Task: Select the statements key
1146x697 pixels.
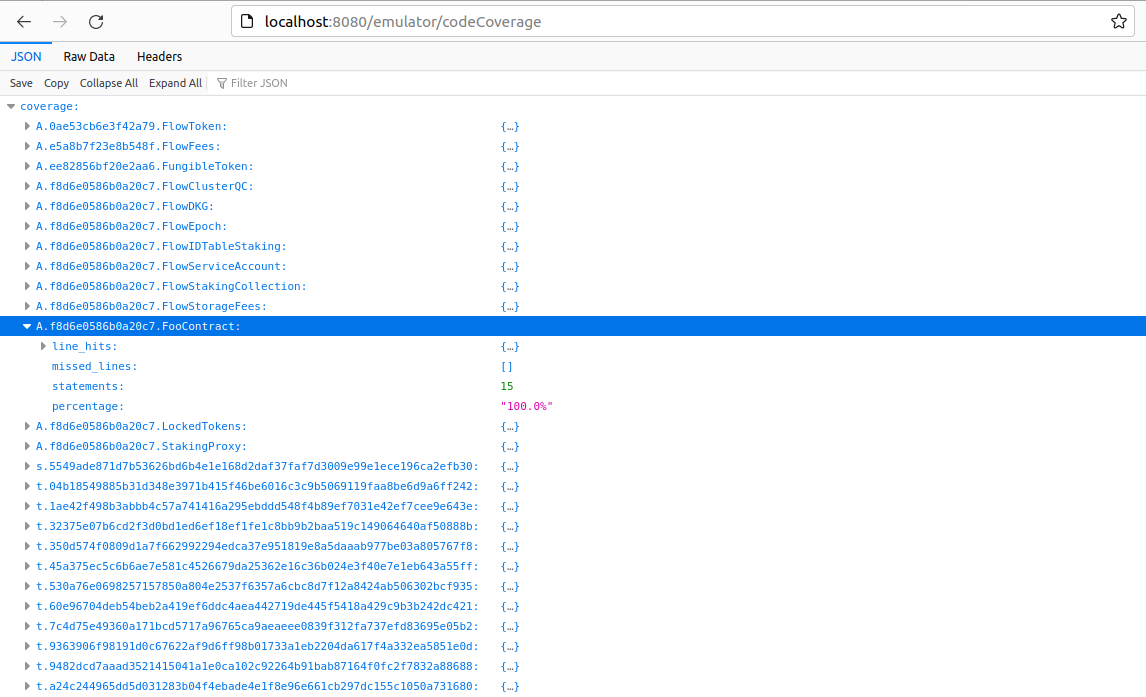Action: coord(88,386)
